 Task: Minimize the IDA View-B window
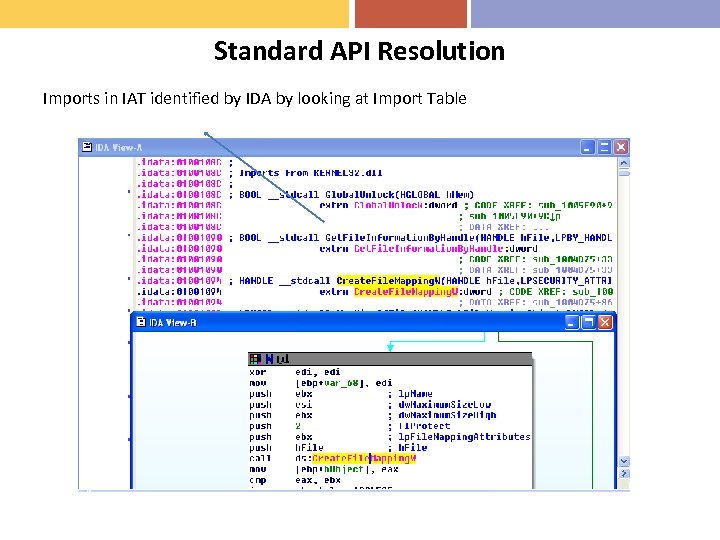pyautogui.click(x=571, y=322)
